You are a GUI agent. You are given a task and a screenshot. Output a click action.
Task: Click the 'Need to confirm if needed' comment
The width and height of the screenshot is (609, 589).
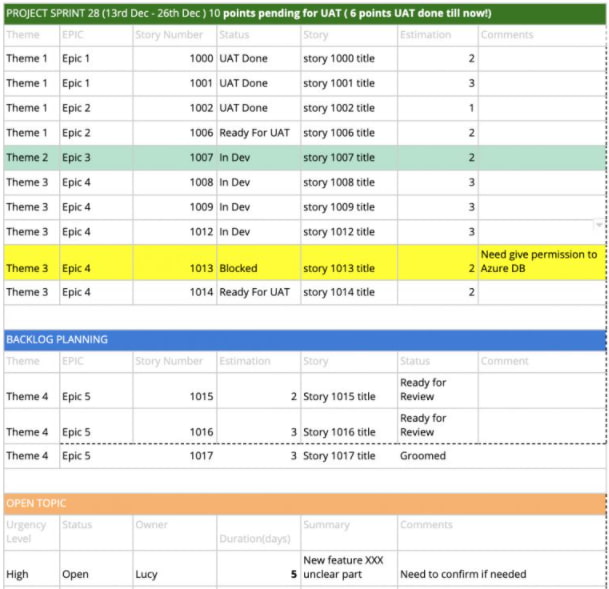(500, 574)
